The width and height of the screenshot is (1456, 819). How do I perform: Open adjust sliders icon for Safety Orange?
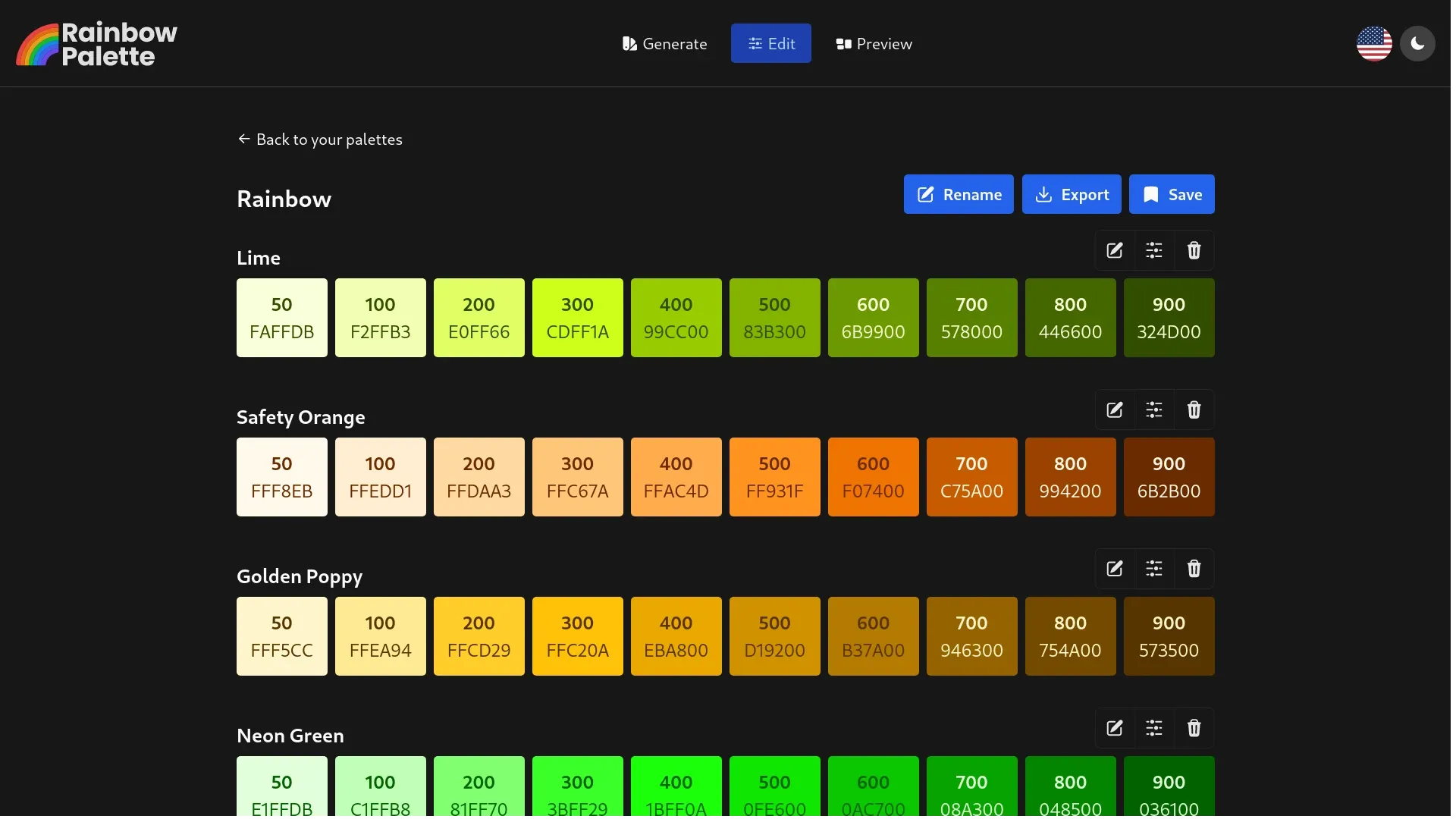(x=1153, y=410)
